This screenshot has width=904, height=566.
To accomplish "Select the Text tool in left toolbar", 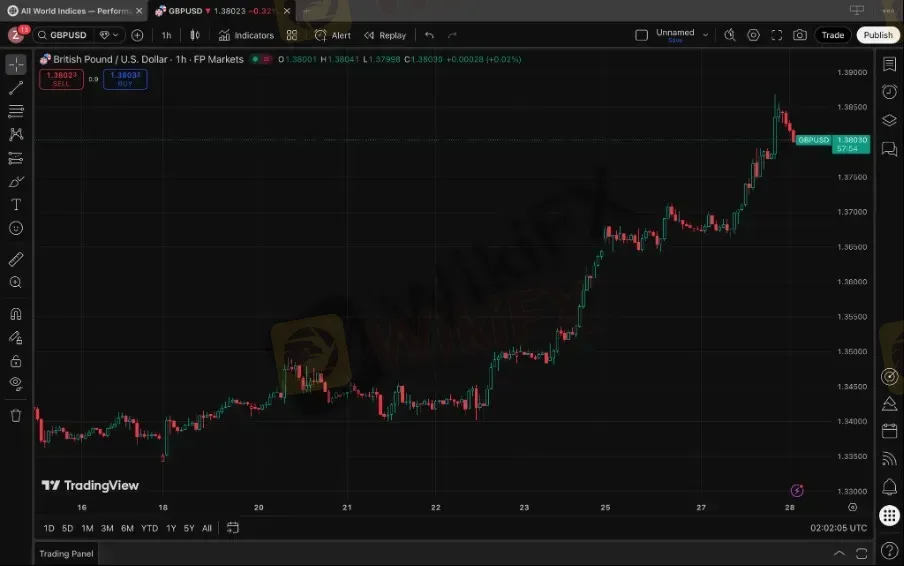I will 16,205.
